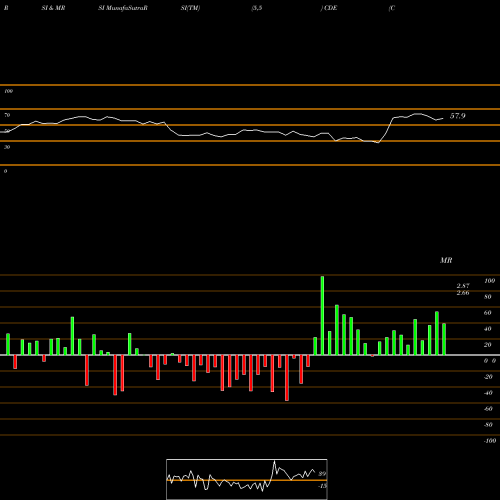Image resolution: width=500 pixels, height=500 pixels.
Task: Click the RSI 70 axis label
Action: [7, 115]
